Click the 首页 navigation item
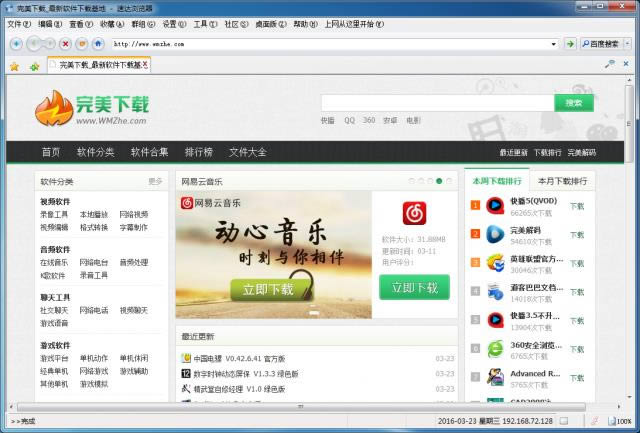Screen dimensions: 640x433 pyautogui.click(x=51, y=152)
